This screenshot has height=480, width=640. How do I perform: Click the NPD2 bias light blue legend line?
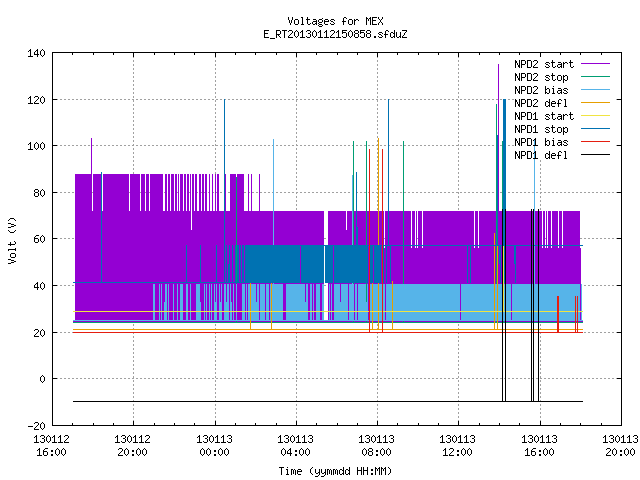(x=595, y=90)
